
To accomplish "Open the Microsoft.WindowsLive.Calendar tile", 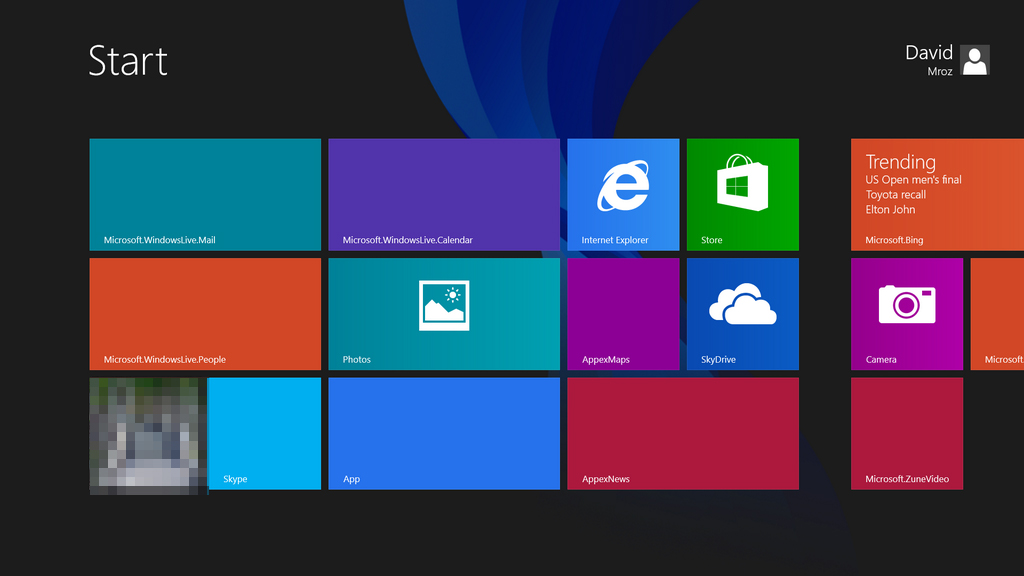I will click(444, 195).
